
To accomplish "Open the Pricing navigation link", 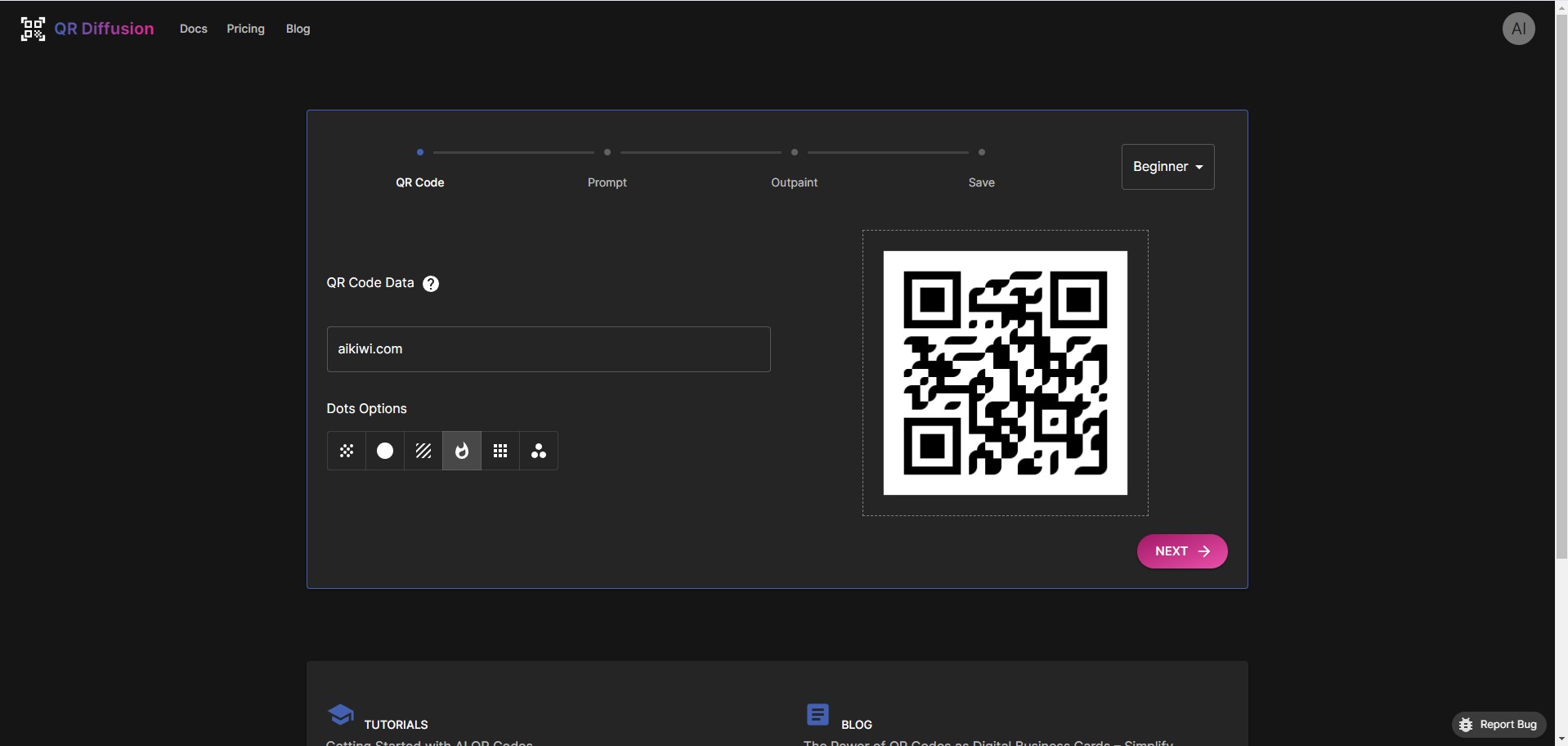I will (x=246, y=29).
